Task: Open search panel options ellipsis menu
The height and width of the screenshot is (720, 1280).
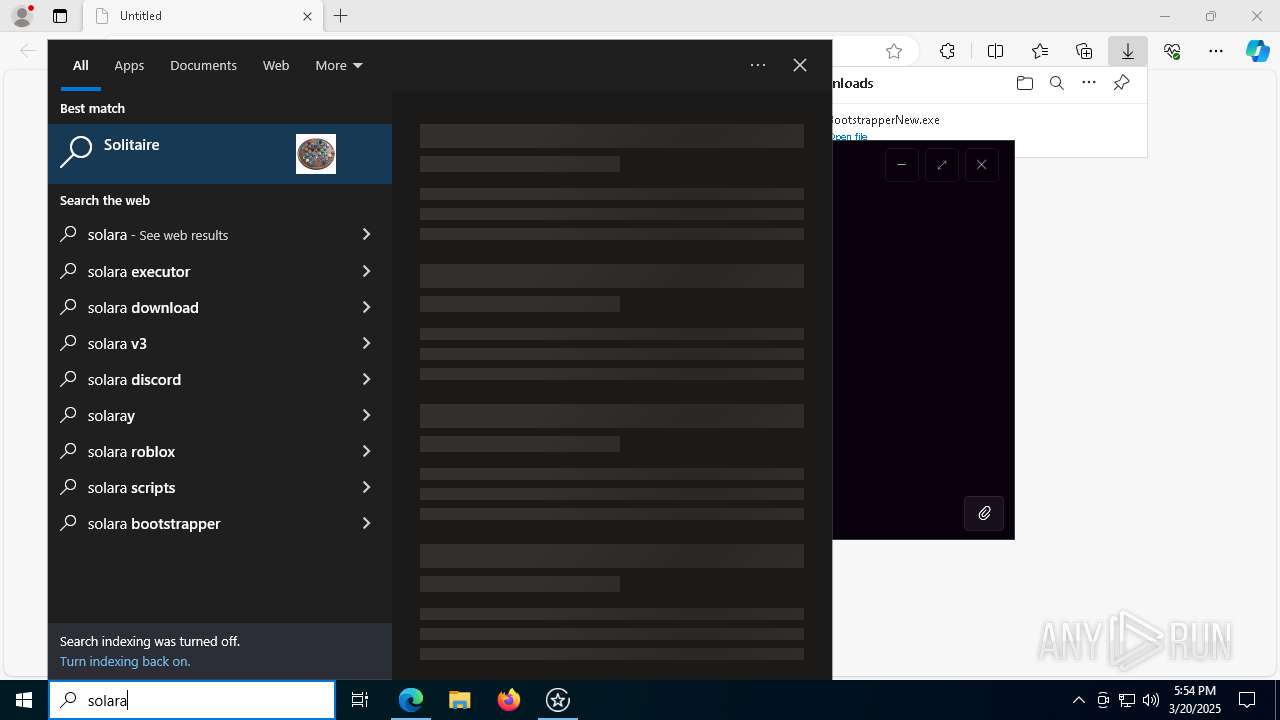Action: point(758,65)
